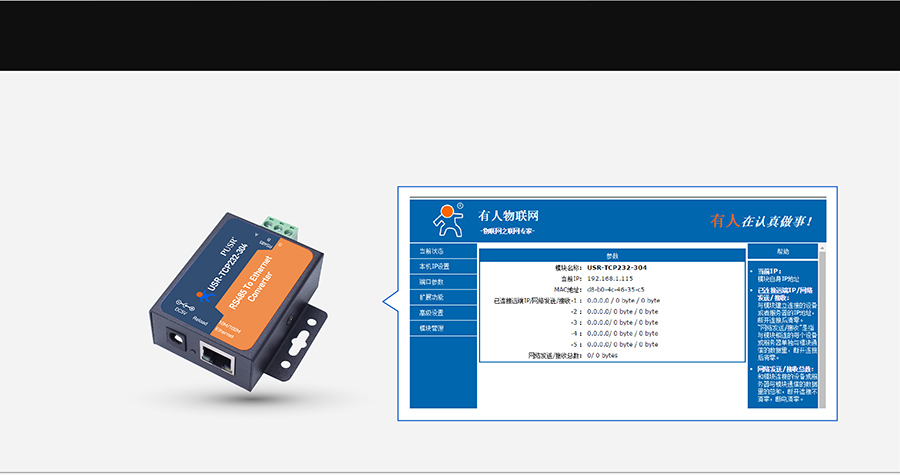
Task: Open the 本机IP设置 menu item
Action: pyautogui.click(x=443, y=267)
